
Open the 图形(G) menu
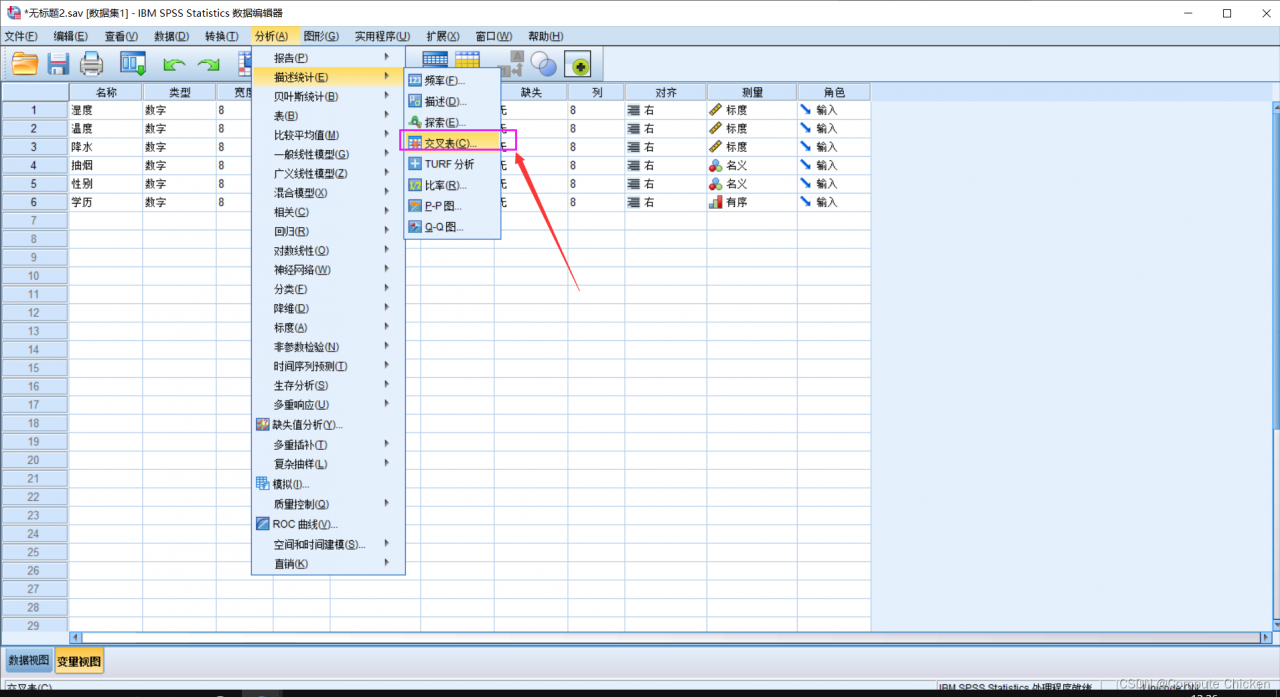click(321, 36)
